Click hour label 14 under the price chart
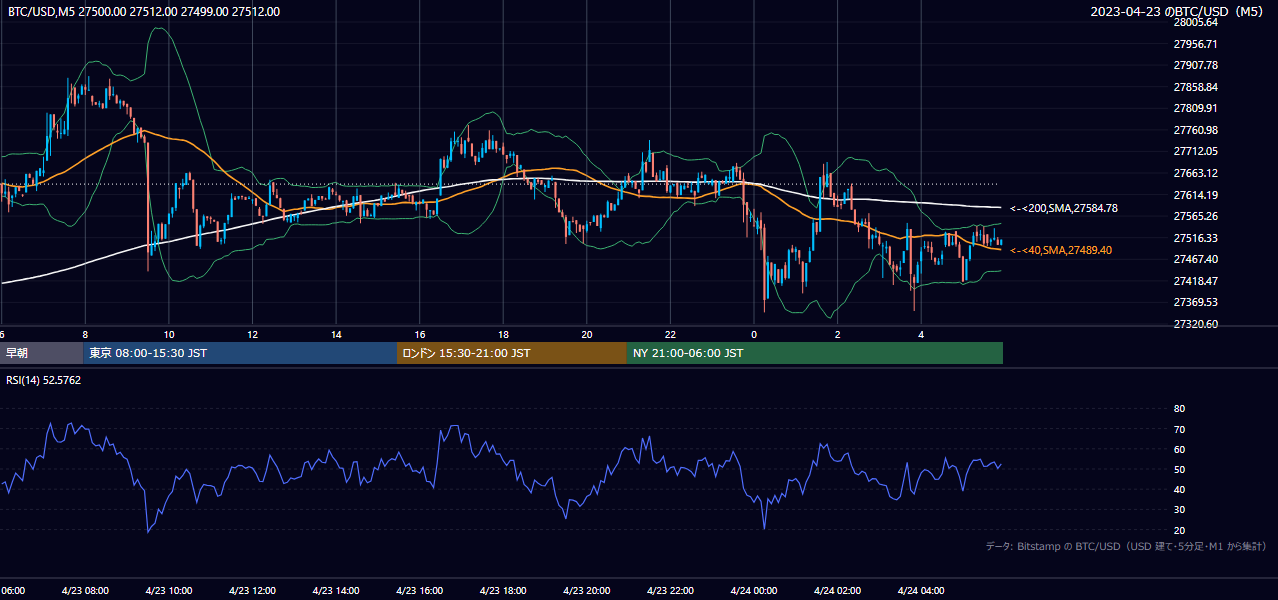The image size is (1278, 600). coord(336,334)
